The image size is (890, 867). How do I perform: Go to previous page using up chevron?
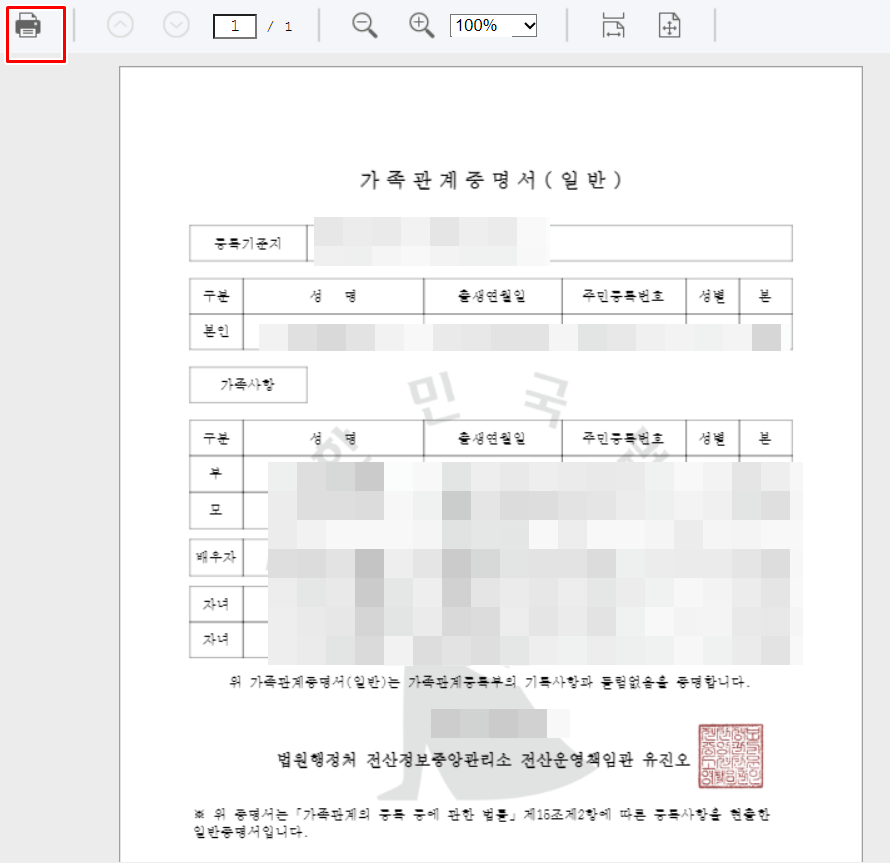pos(120,25)
